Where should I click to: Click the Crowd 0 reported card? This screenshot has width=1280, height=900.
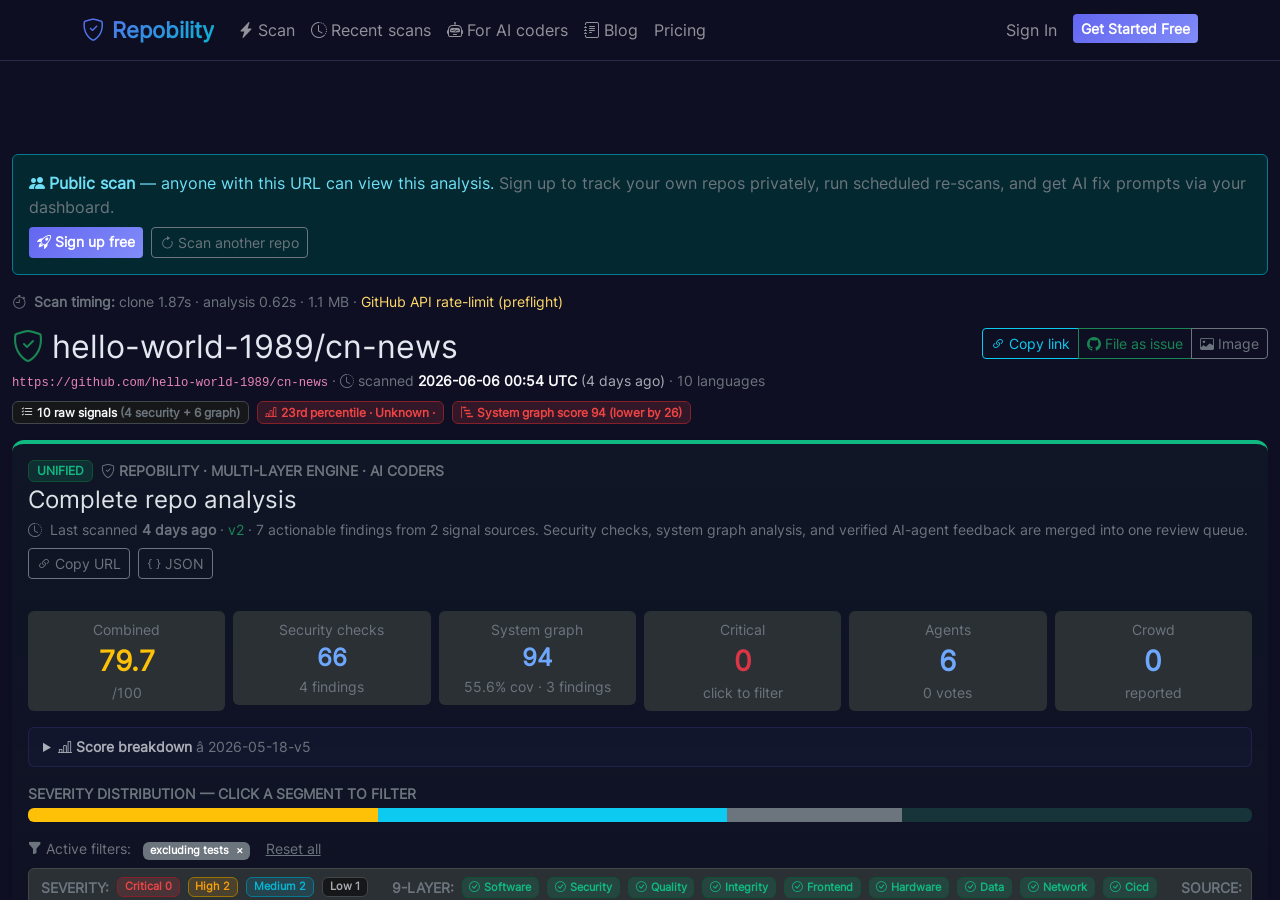coord(1153,661)
